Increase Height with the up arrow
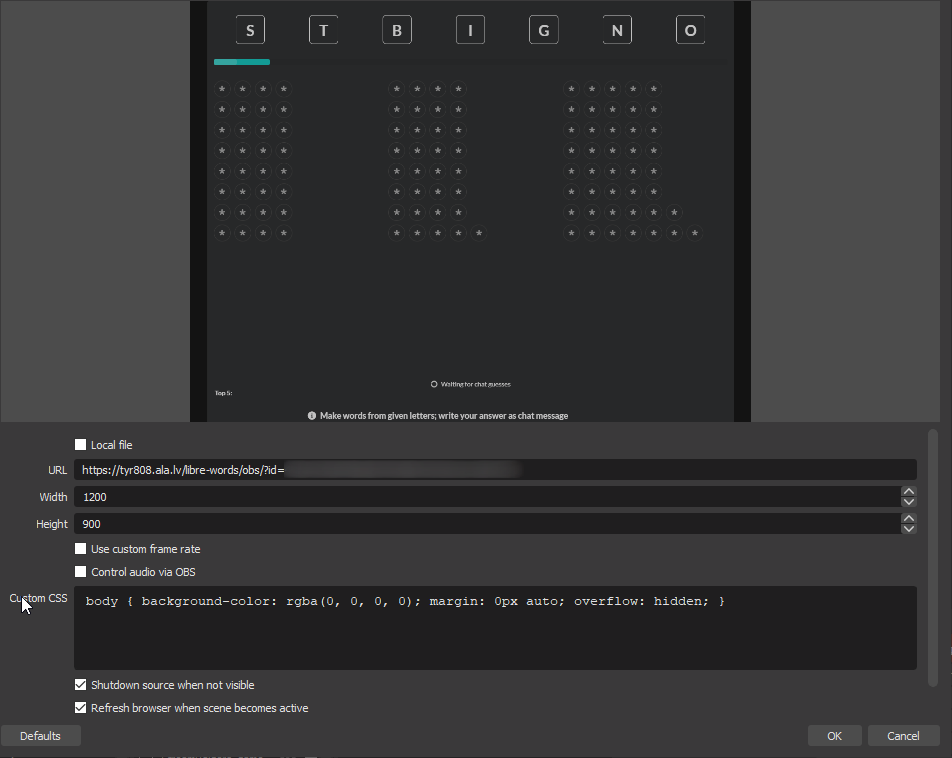The width and height of the screenshot is (952, 758). (x=908, y=518)
